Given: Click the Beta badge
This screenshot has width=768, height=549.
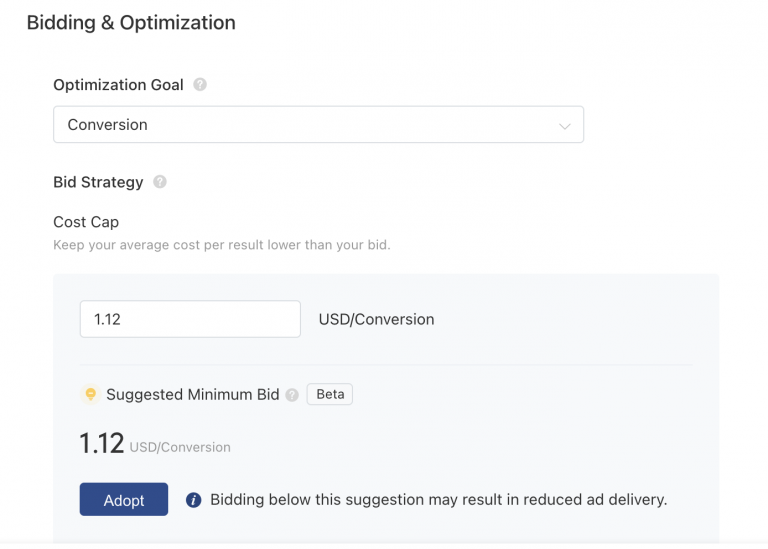Looking at the screenshot, I should coord(330,394).
